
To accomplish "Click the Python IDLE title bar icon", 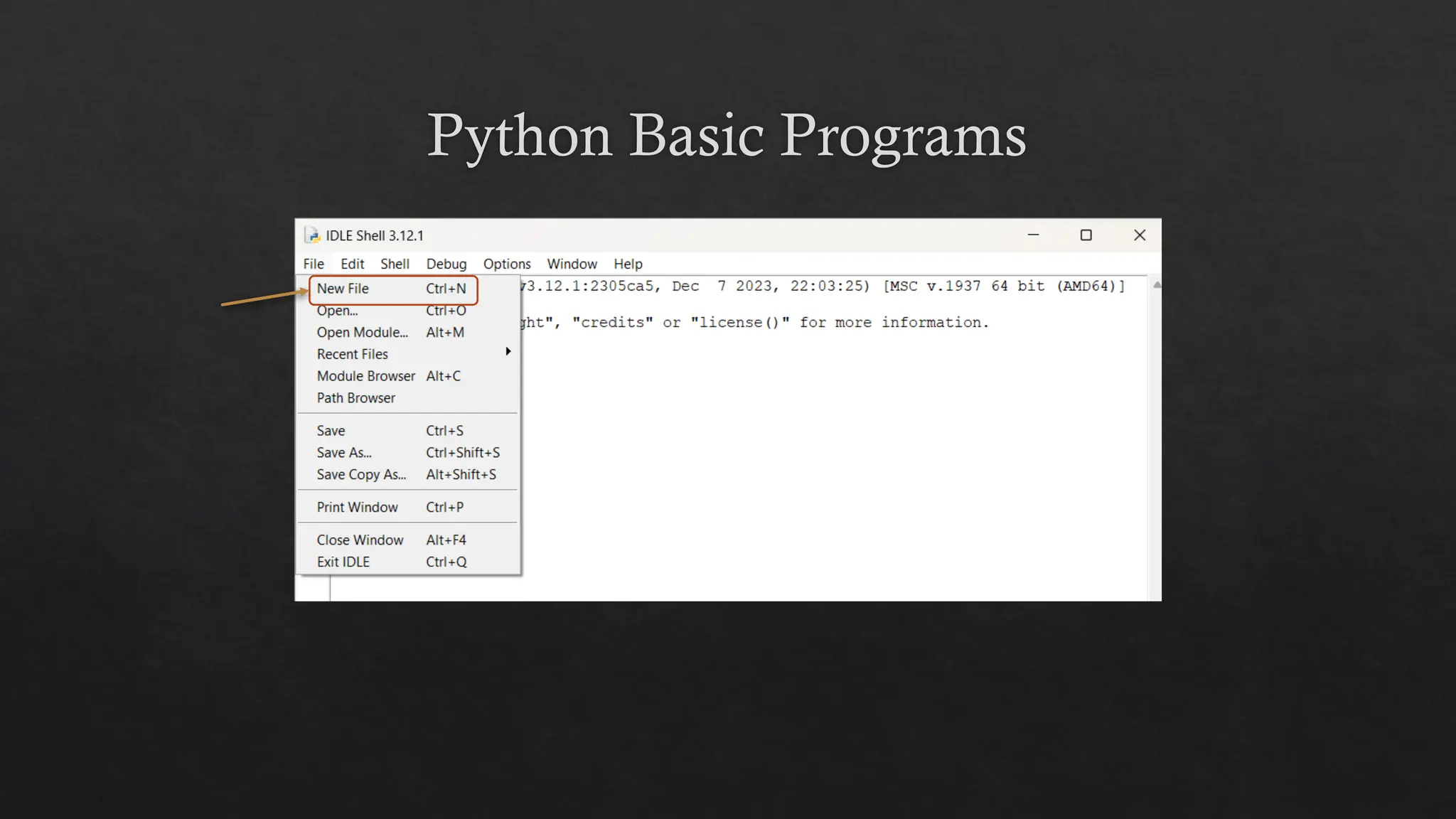I will point(312,235).
